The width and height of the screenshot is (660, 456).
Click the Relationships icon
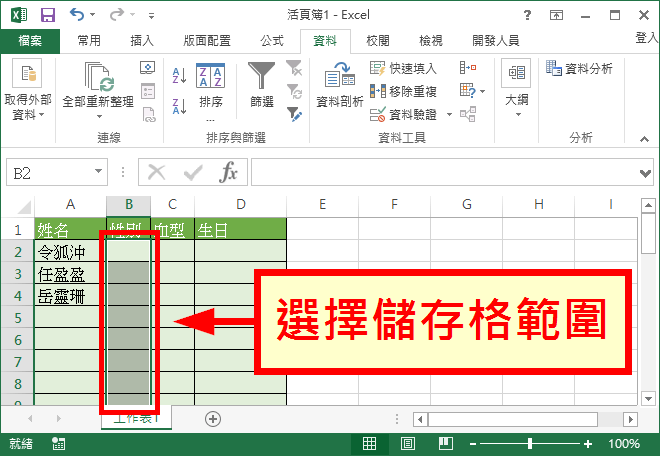(468, 114)
